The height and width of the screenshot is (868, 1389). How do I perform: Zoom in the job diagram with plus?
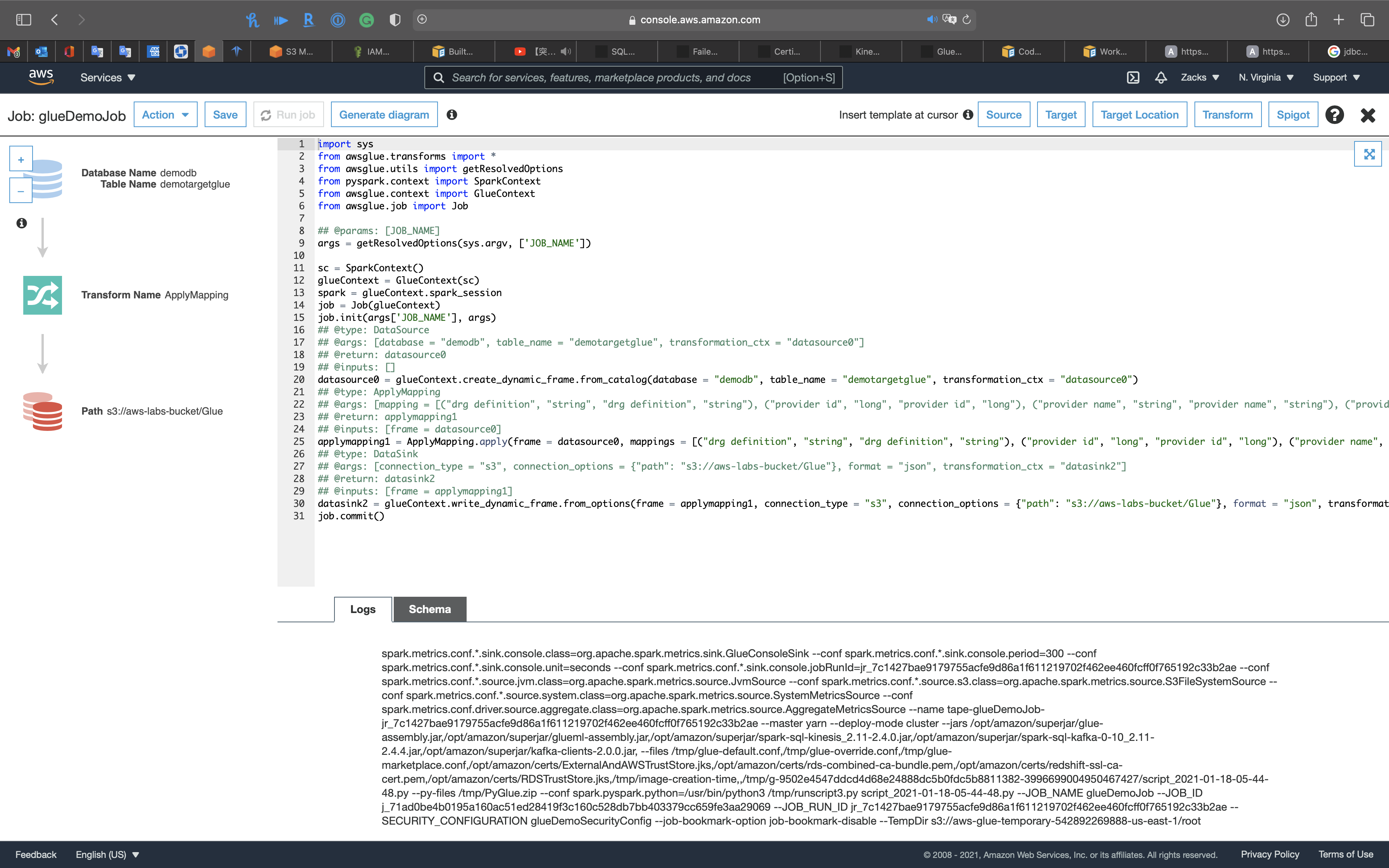(x=21, y=160)
